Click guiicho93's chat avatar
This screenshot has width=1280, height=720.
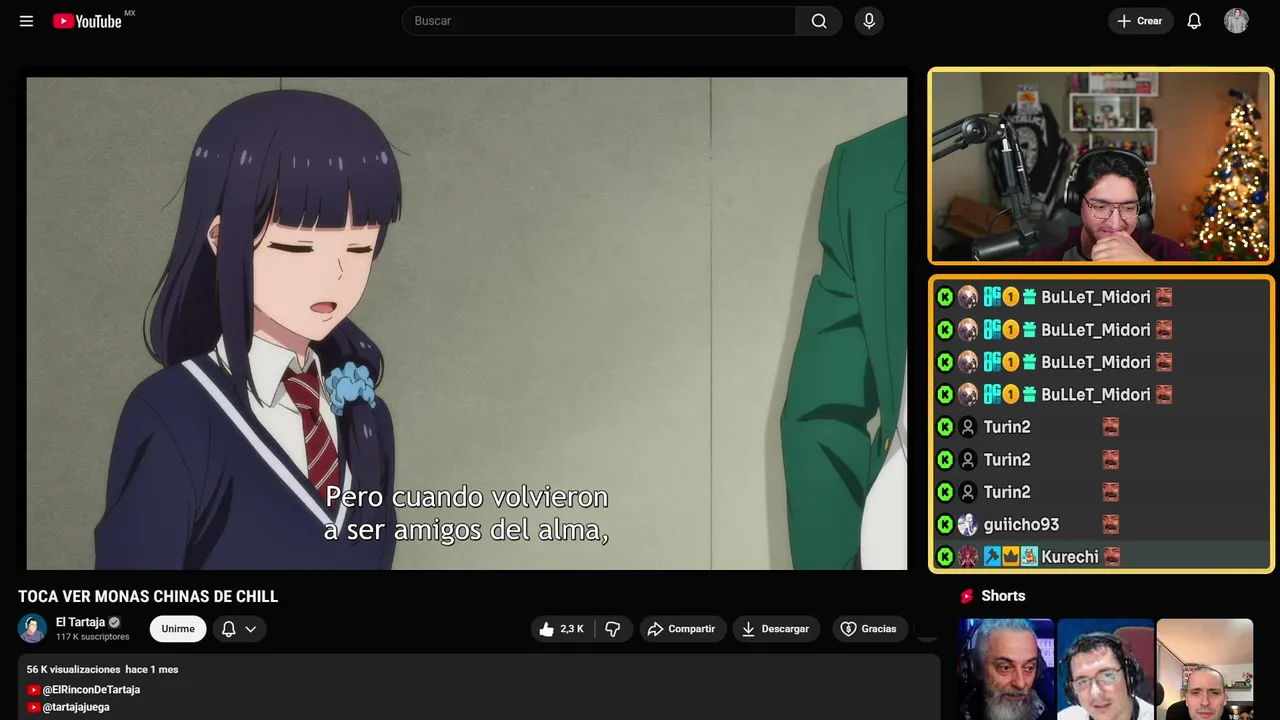[x=967, y=524]
